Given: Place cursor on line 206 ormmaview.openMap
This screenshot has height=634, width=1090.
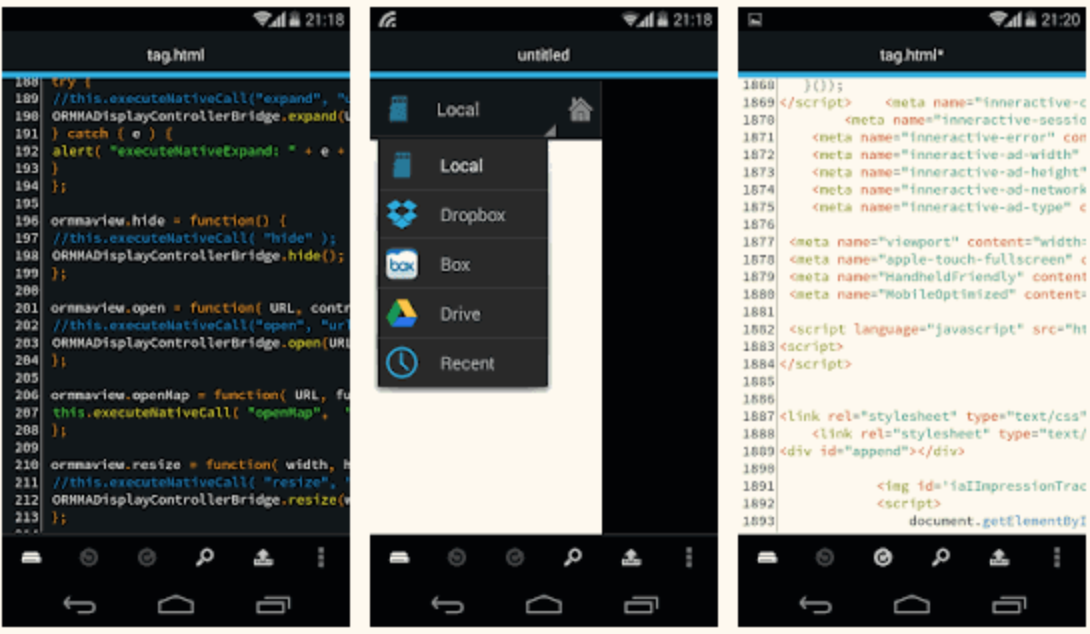Looking at the screenshot, I should [200, 395].
